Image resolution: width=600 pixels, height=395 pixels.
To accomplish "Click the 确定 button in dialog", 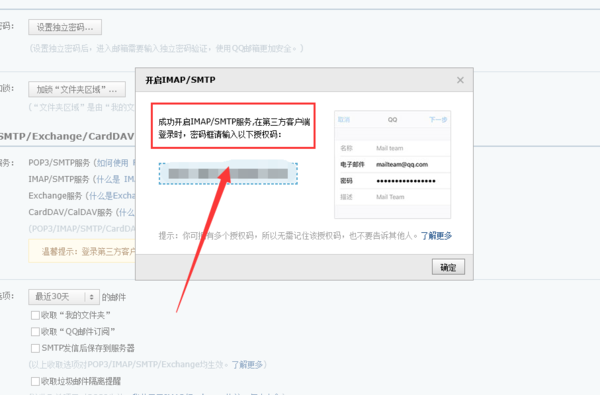I will pos(448,267).
